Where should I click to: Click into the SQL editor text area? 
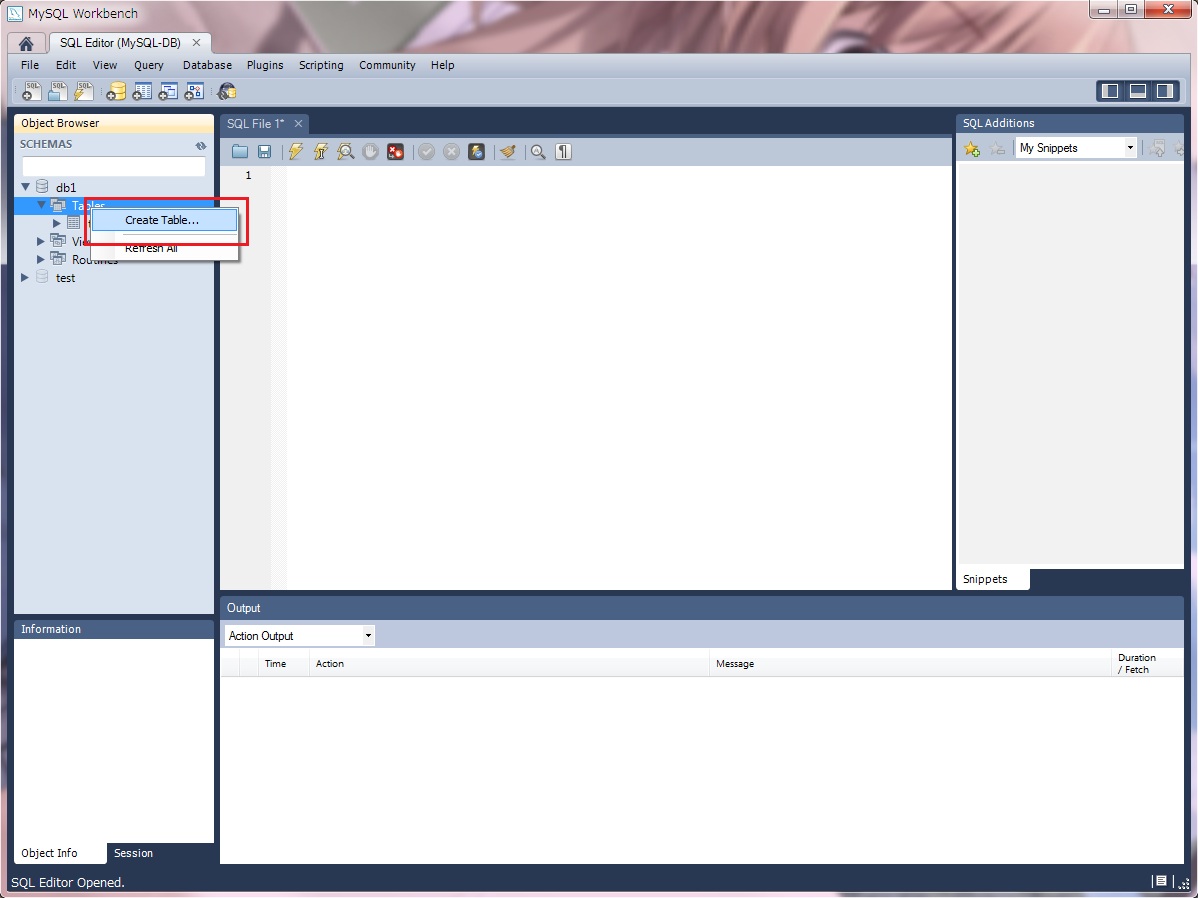click(619, 378)
